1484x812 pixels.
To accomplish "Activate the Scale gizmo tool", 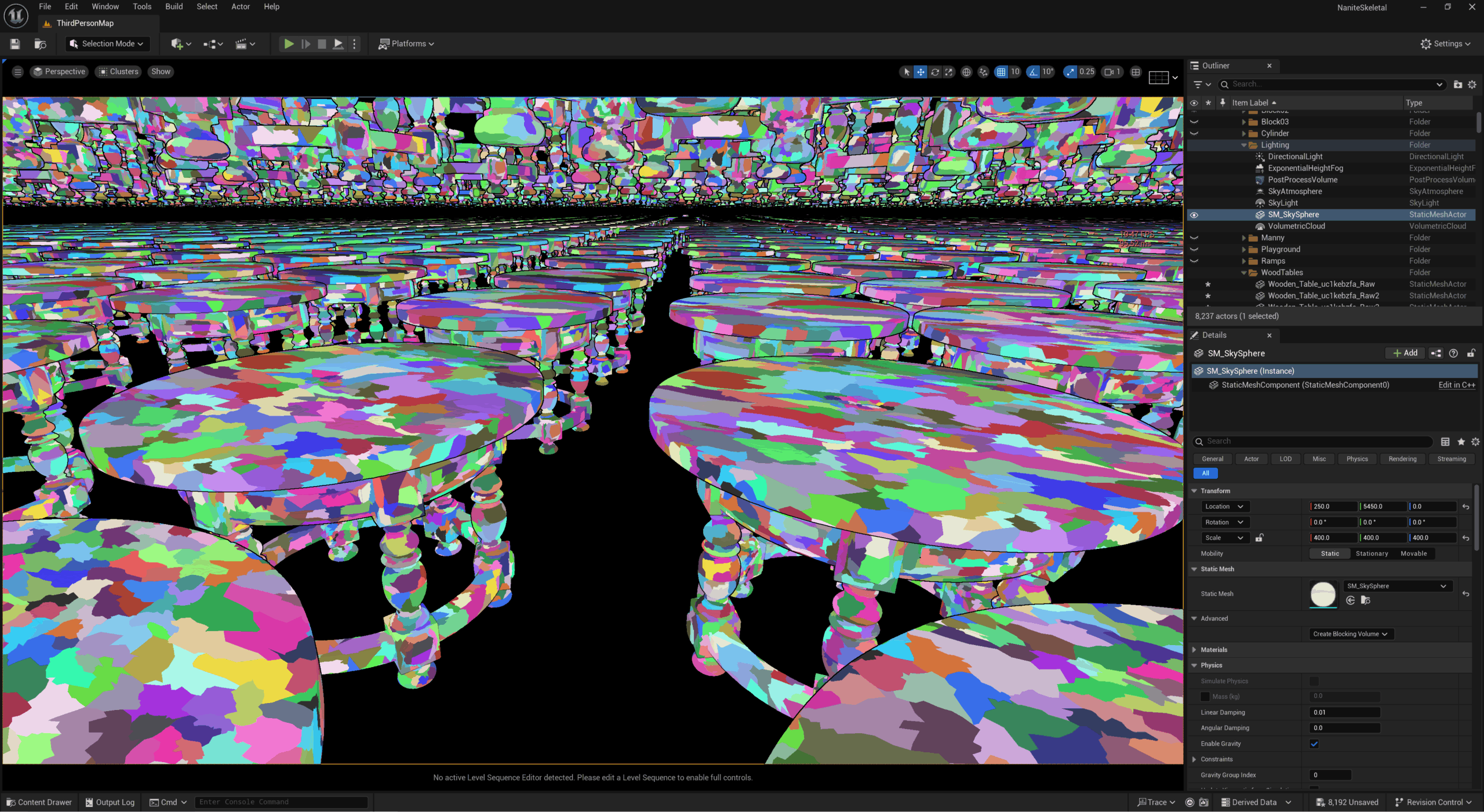I will coord(949,72).
